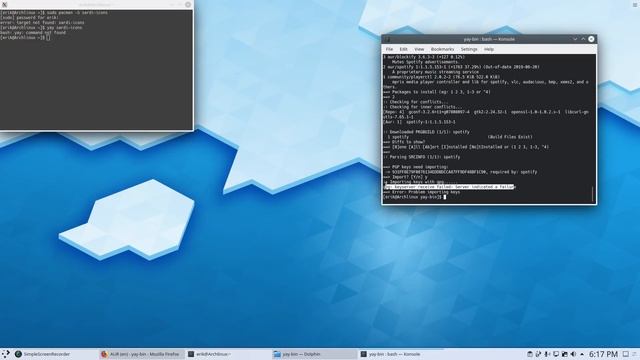640x360 pixels.
Task: Close the Konsole window
Action: pyautogui.click(x=591, y=39)
